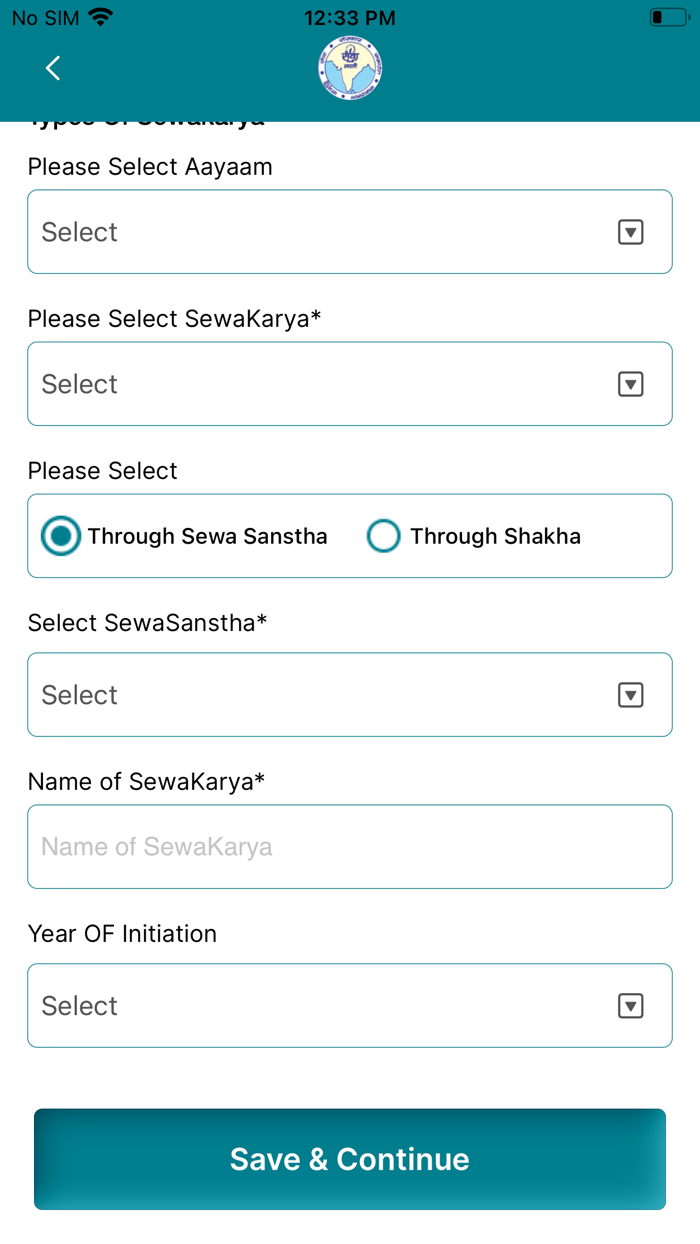This screenshot has width=700, height=1244.
Task: Click the dropdown arrow for SewaSanstha field
Action: pos(631,694)
